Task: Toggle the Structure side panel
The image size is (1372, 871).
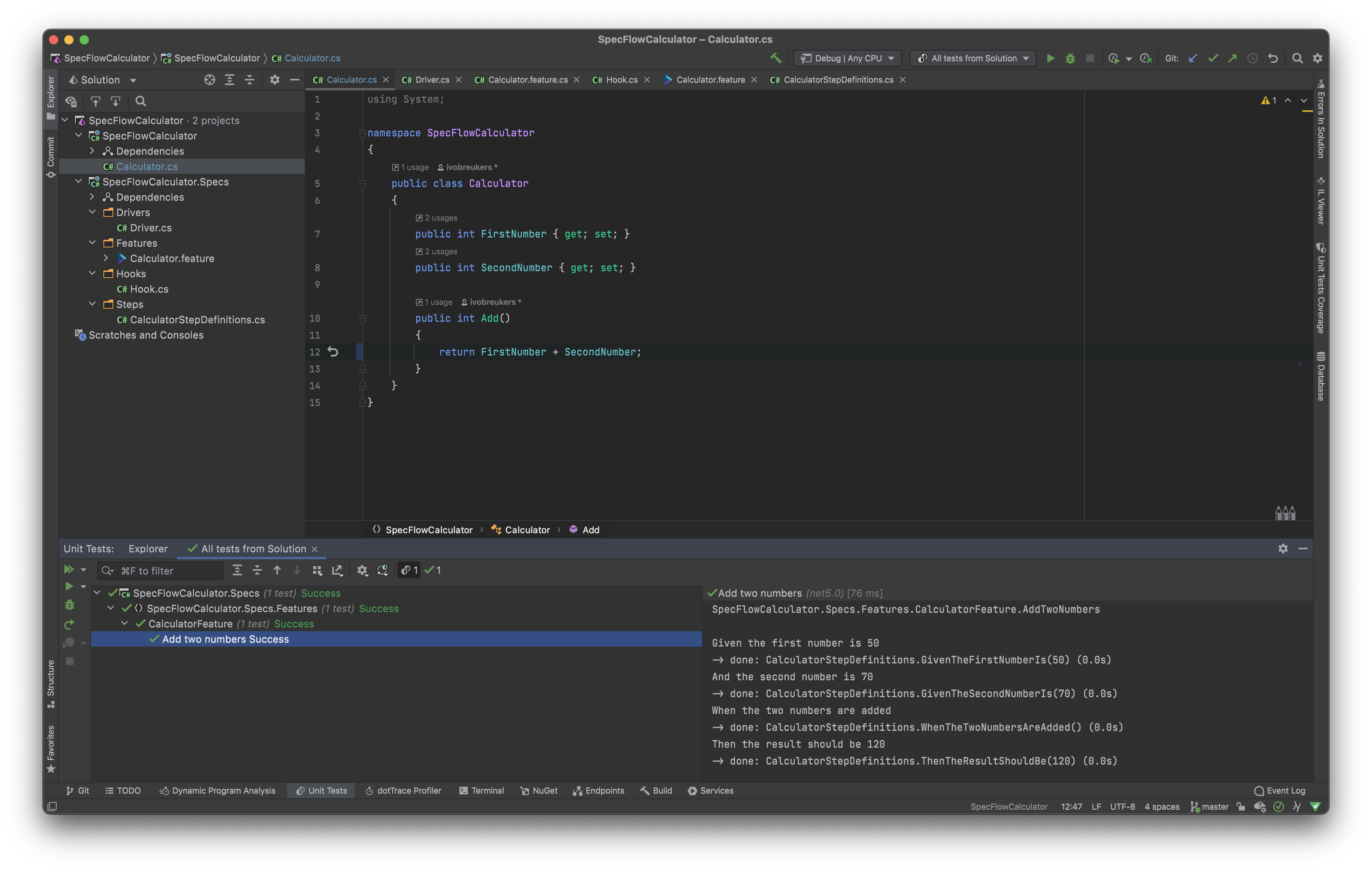Action: point(51,684)
